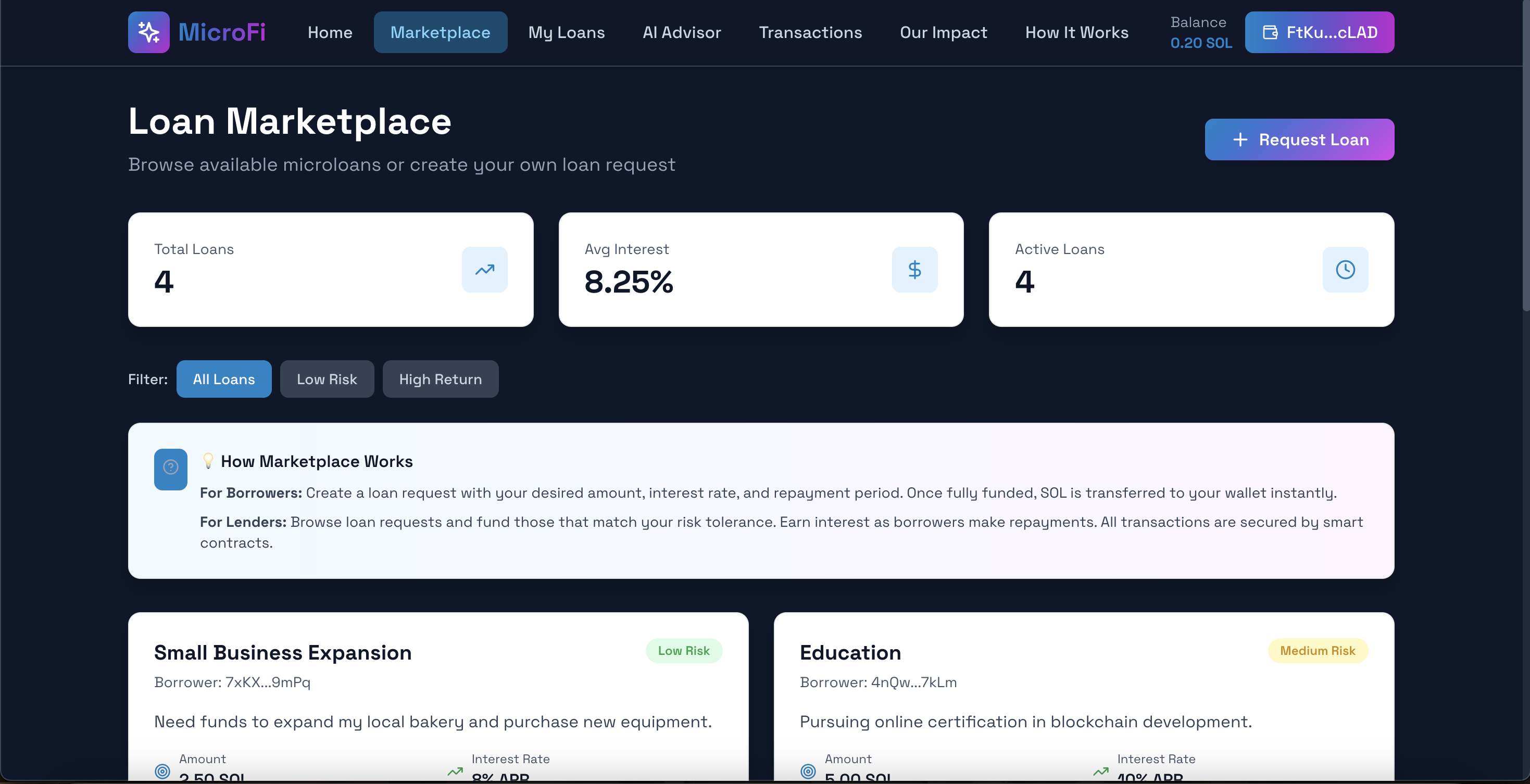This screenshot has height=784, width=1530.
Task: Click the MicroFi sparkle logo icon
Action: click(x=148, y=32)
